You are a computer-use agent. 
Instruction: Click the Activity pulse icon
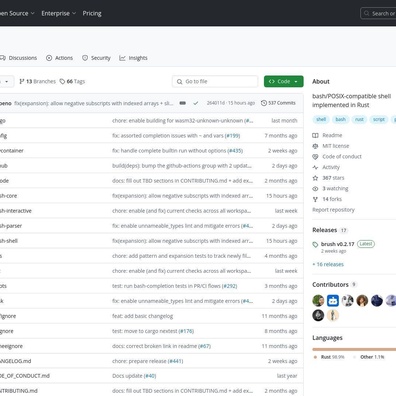coord(315,167)
